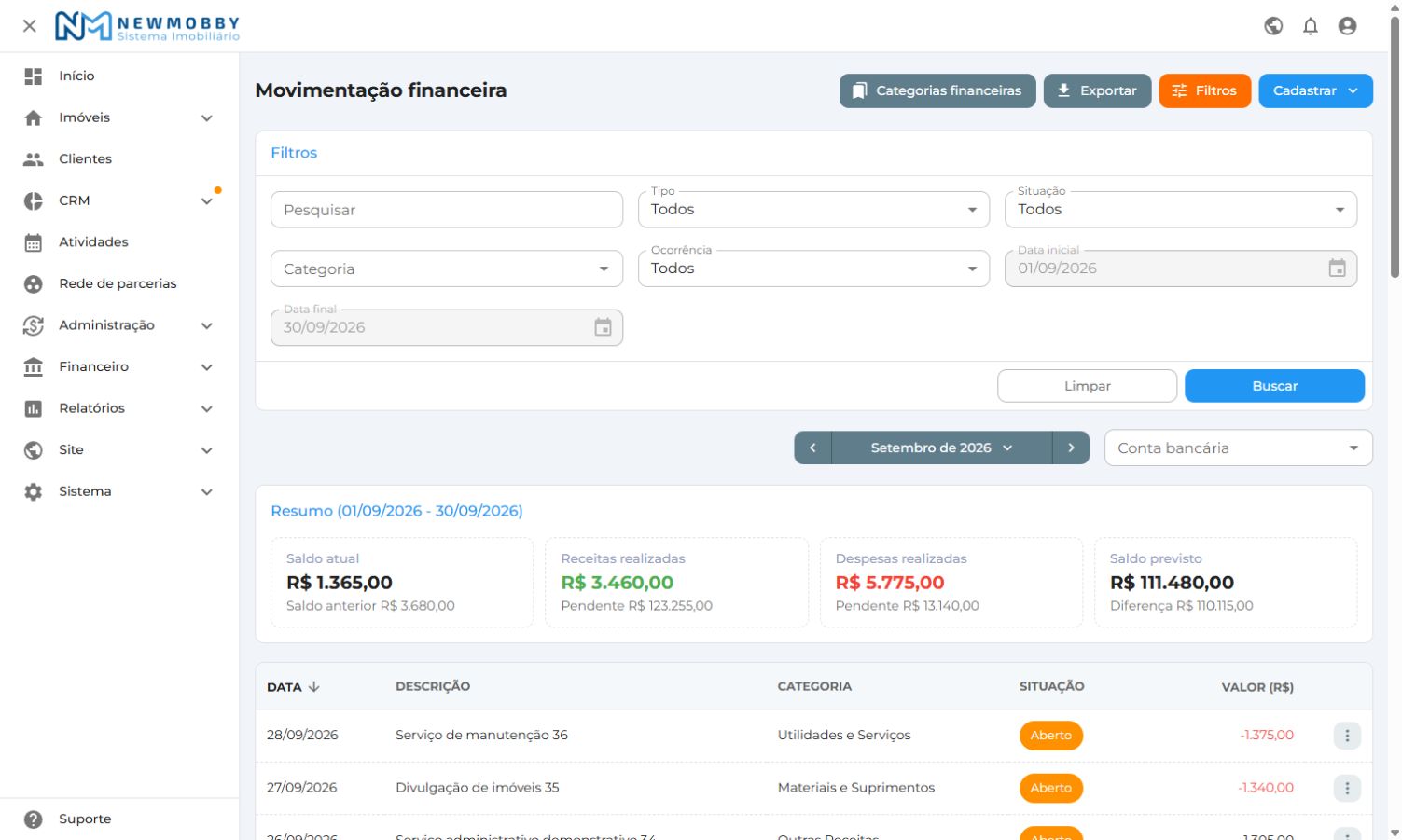Open Categorias financeiras
Image resolution: width=1402 pixels, height=840 pixels.
(937, 90)
